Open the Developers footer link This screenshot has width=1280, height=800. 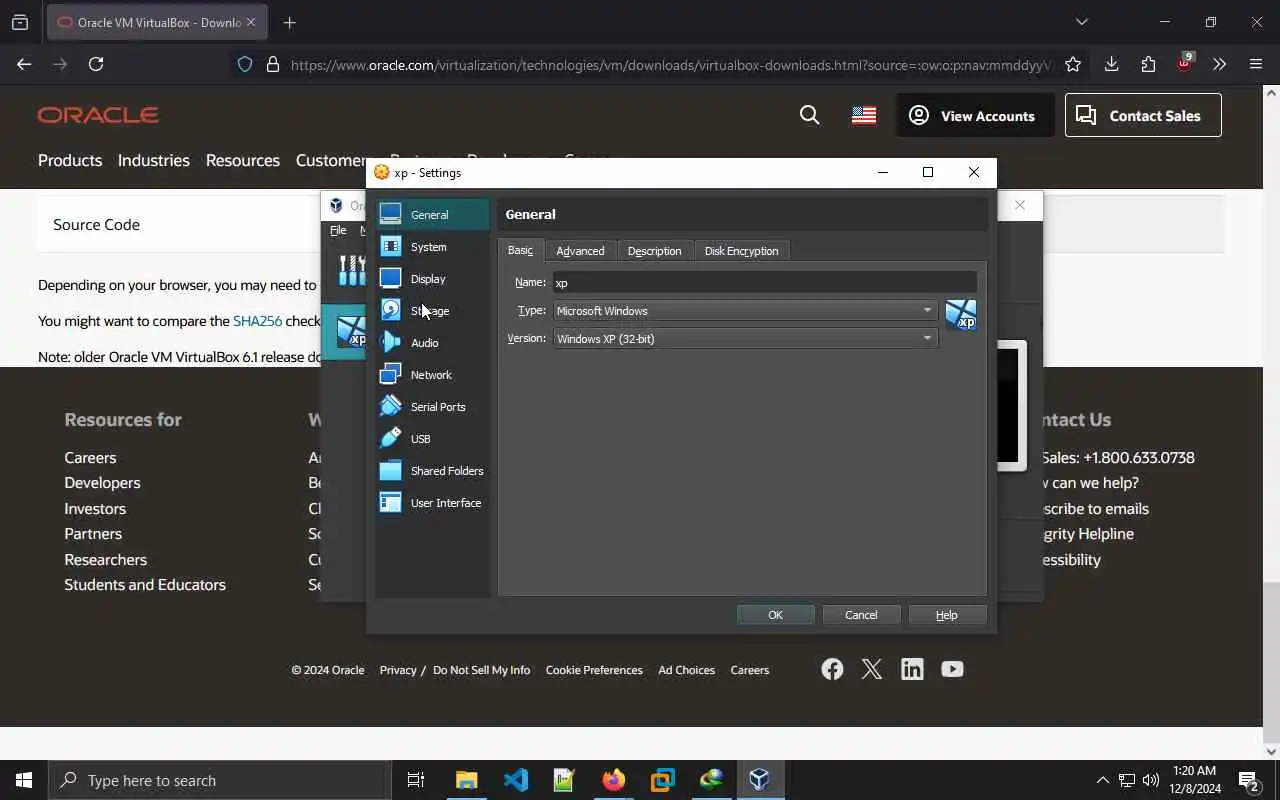(102, 483)
